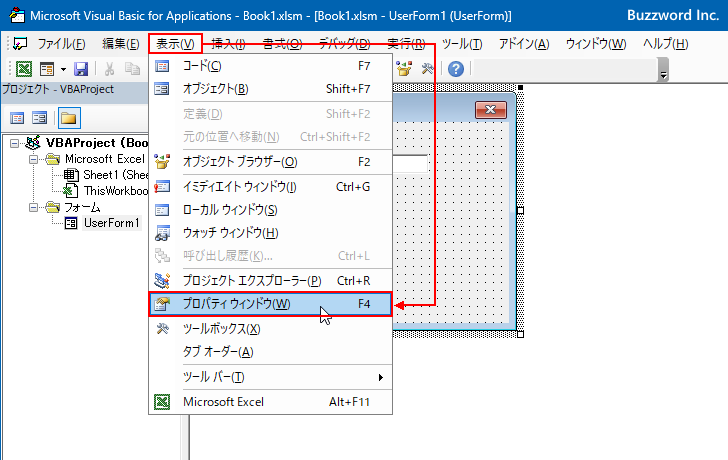This screenshot has height=460, width=728.
Task: Select ThisWorkbook in project tree
Action: point(116,191)
